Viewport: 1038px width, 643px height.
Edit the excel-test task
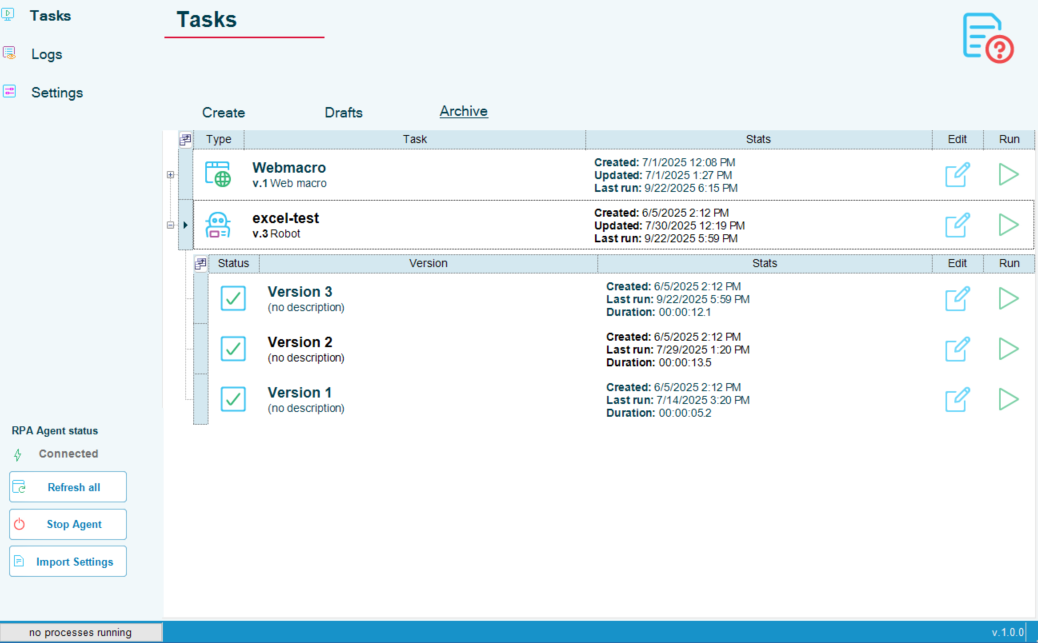coord(957,225)
